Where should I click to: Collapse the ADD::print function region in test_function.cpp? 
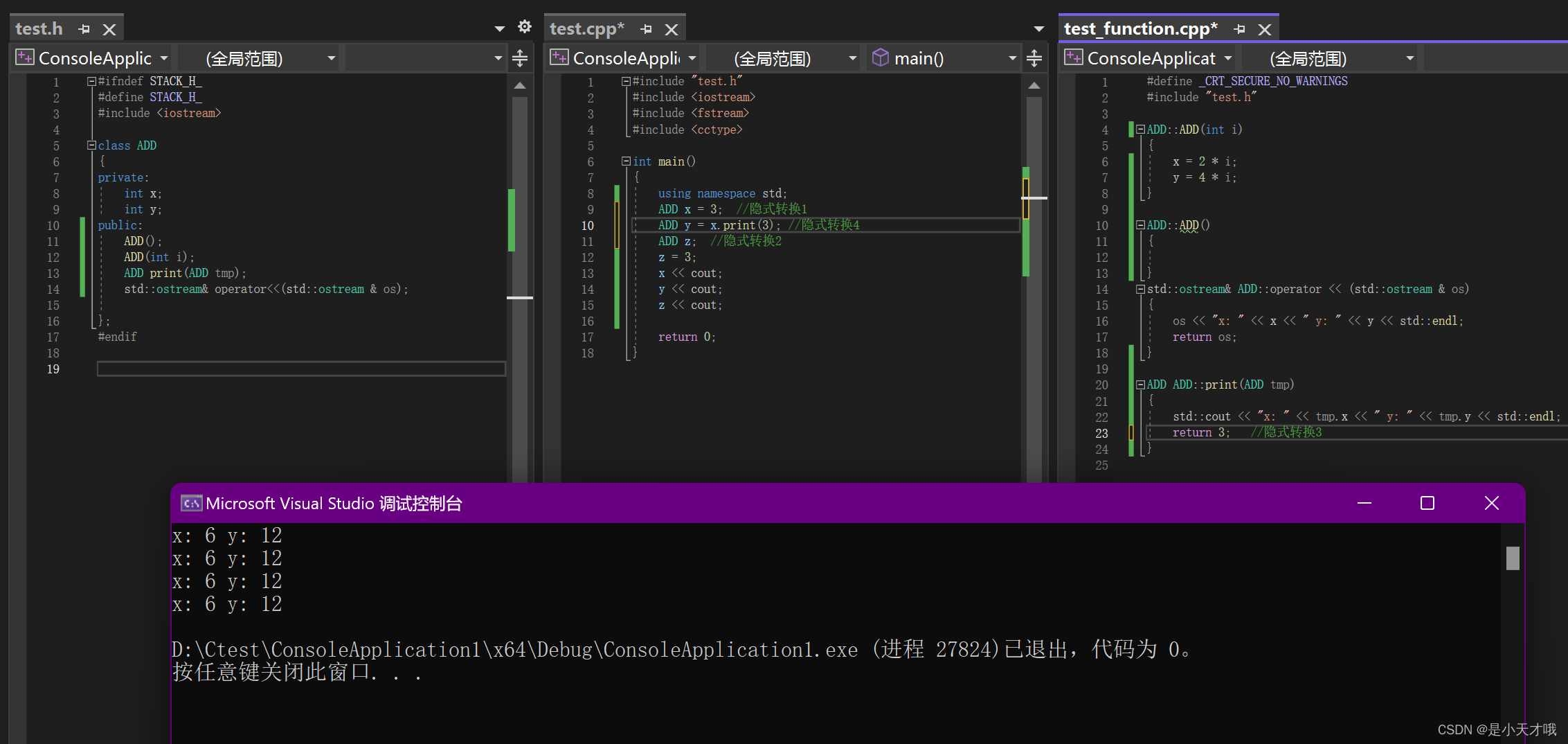click(x=1139, y=384)
